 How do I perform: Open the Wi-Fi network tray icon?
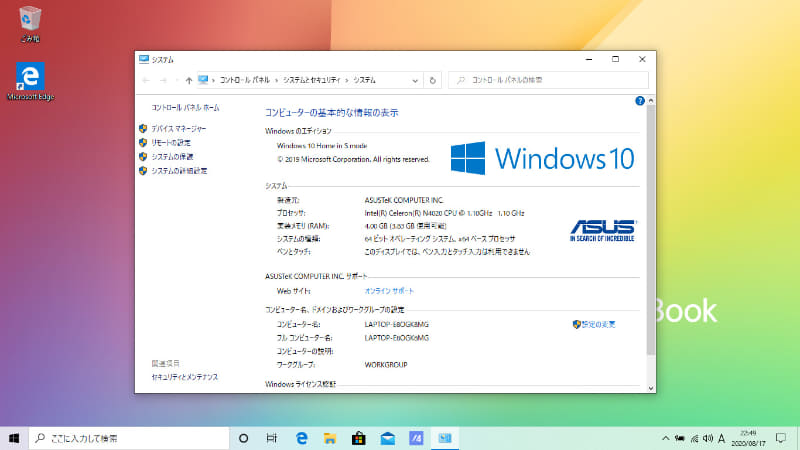click(x=694, y=438)
